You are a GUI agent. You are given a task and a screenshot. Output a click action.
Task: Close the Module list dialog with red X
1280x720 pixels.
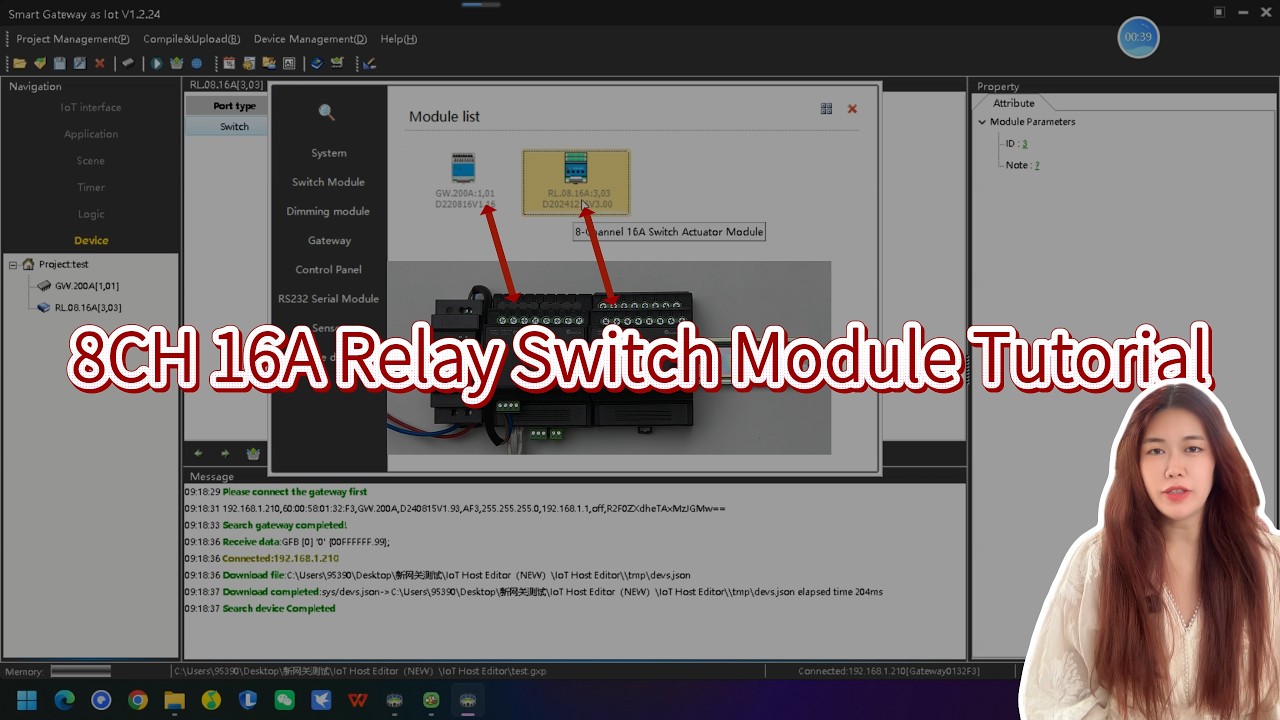(x=852, y=109)
